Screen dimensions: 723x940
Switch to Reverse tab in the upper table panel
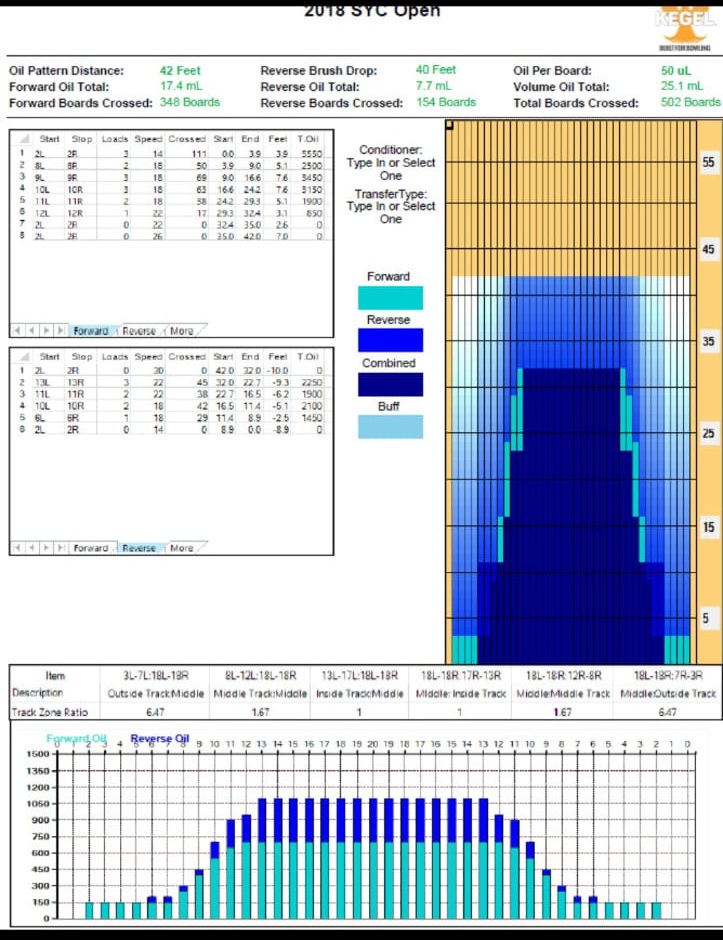139,331
